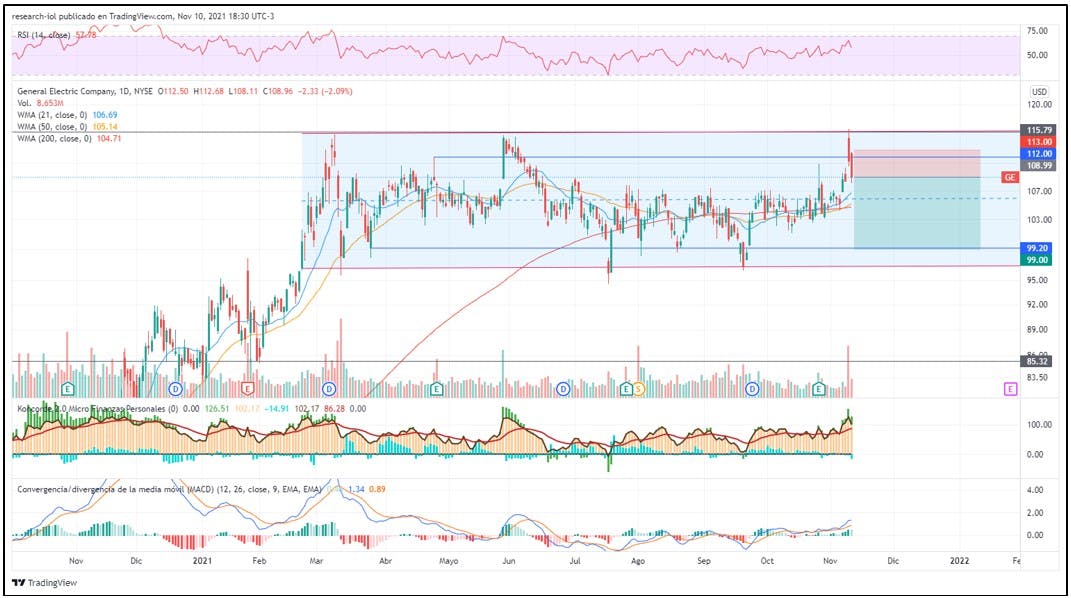Click the green E earnings marker below November 2020
This screenshot has height=598, width=1071.
(68, 389)
